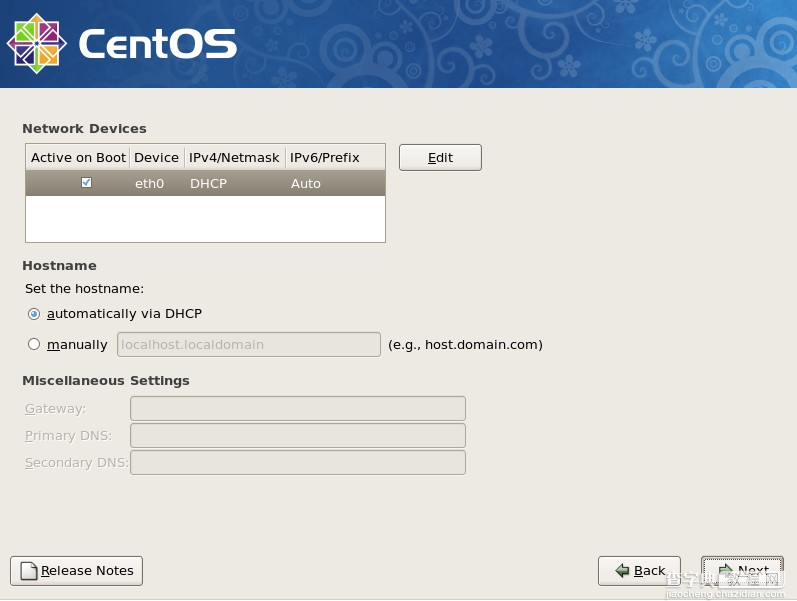Click the Primary DNS input field
The height and width of the screenshot is (601, 797).
pos(298,435)
